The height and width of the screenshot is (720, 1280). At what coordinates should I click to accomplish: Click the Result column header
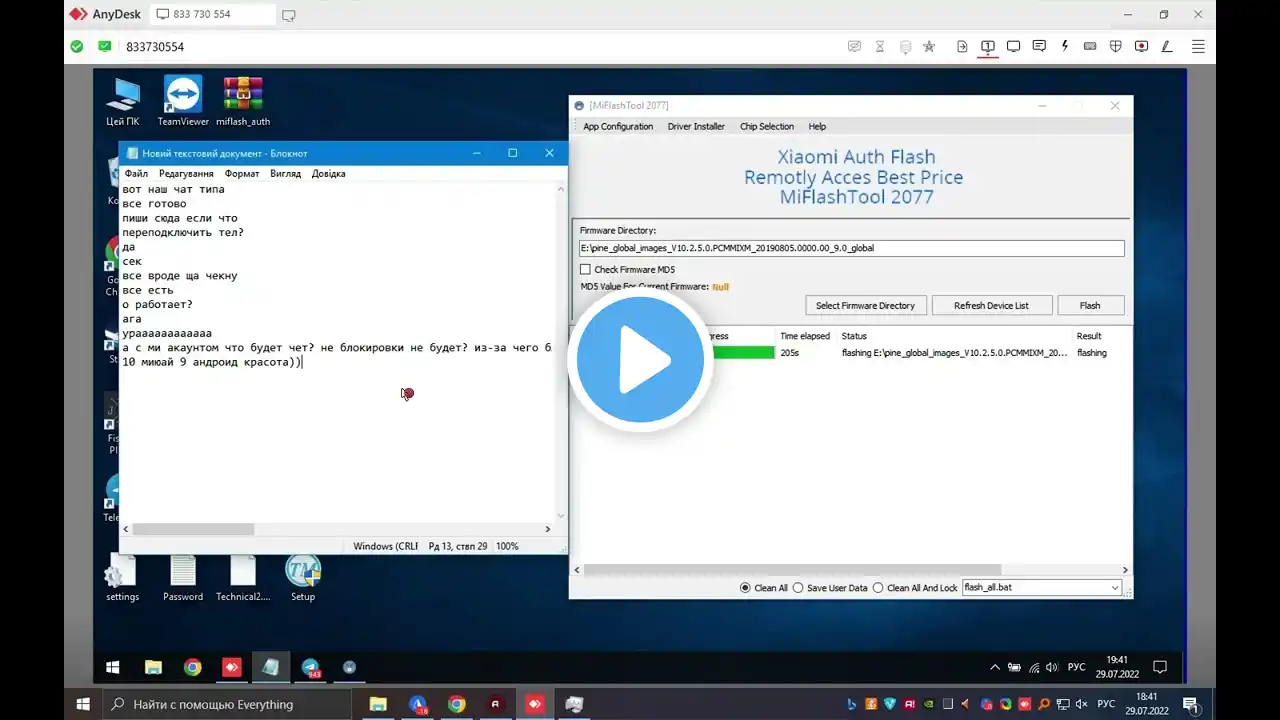[1089, 336]
